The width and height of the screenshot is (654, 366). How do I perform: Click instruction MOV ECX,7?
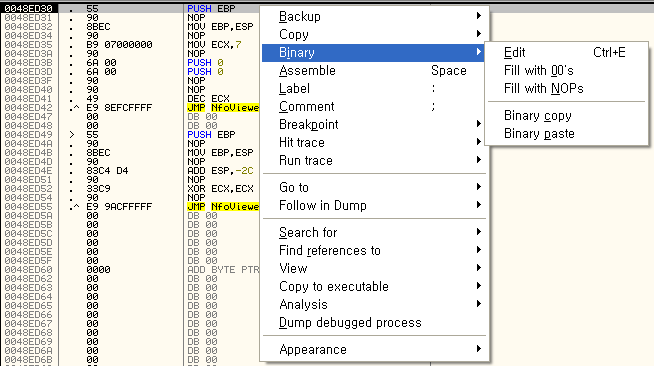214,45
